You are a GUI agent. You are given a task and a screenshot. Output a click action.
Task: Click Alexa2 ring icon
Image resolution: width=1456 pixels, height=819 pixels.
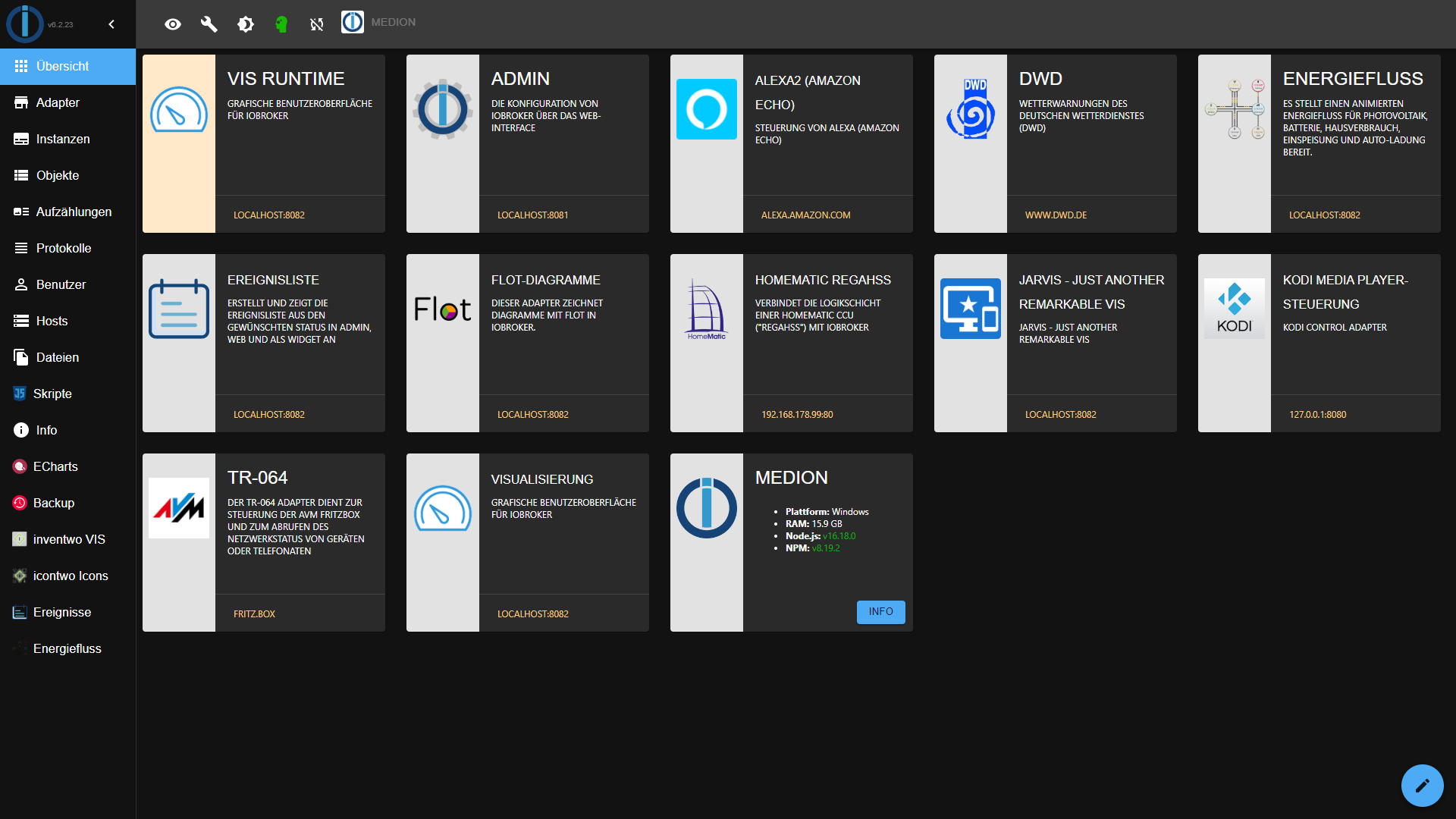pos(707,109)
